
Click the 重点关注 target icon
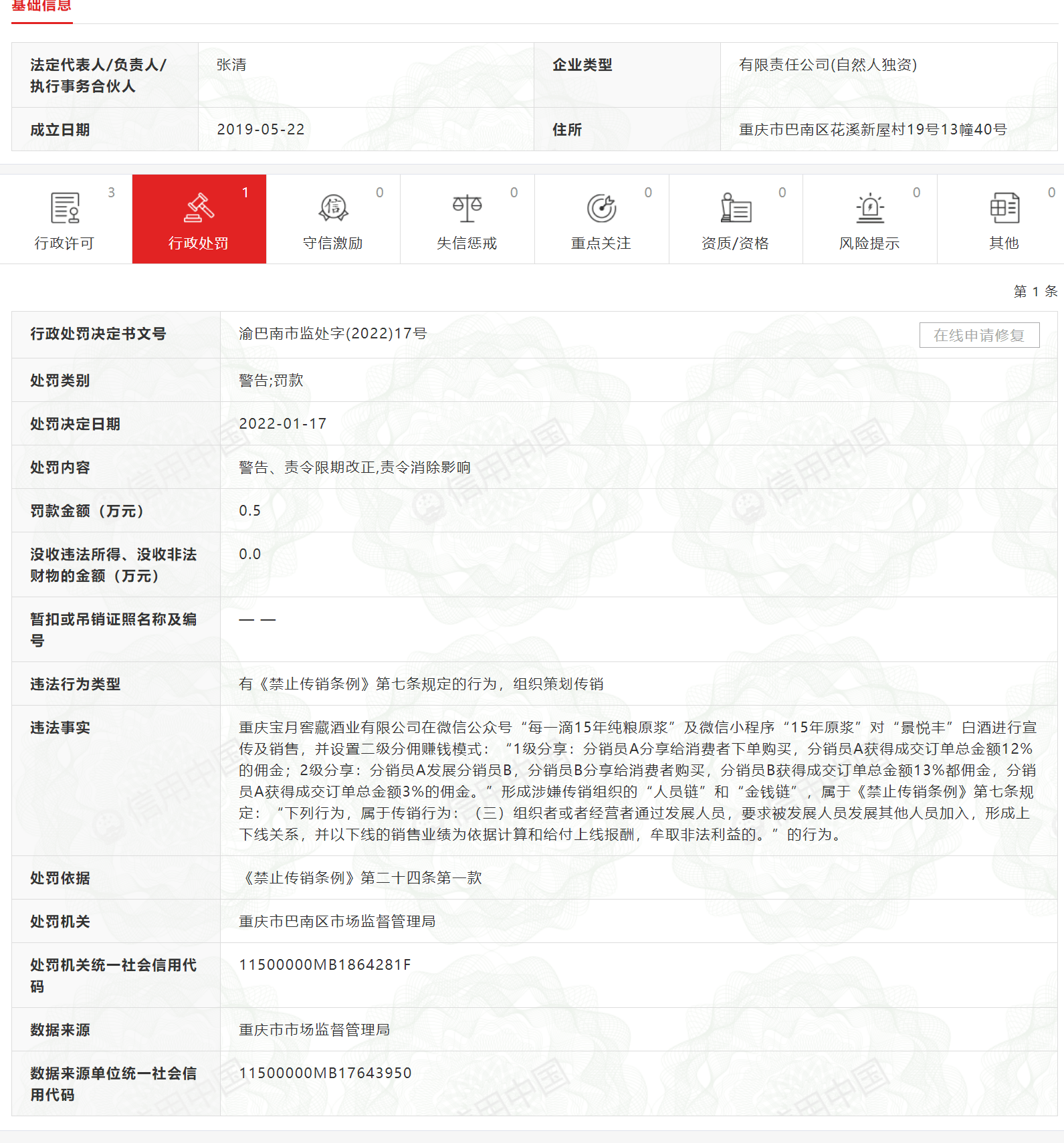(x=601, y=208)
